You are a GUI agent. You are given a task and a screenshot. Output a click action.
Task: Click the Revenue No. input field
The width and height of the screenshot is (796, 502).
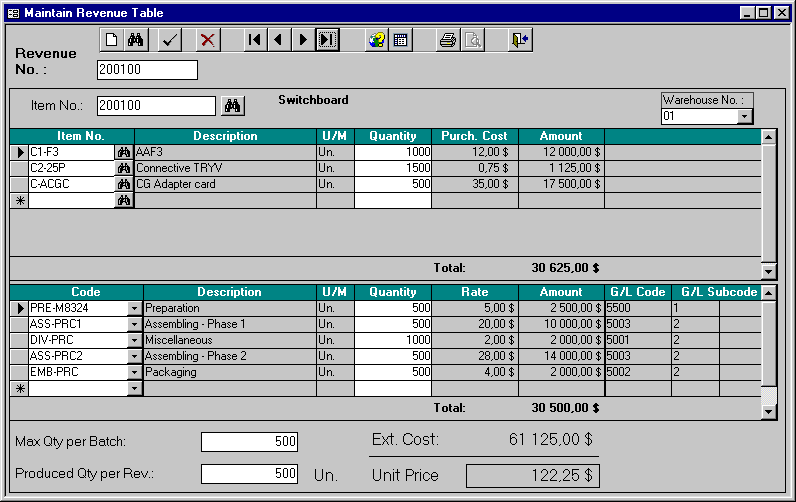147,70
